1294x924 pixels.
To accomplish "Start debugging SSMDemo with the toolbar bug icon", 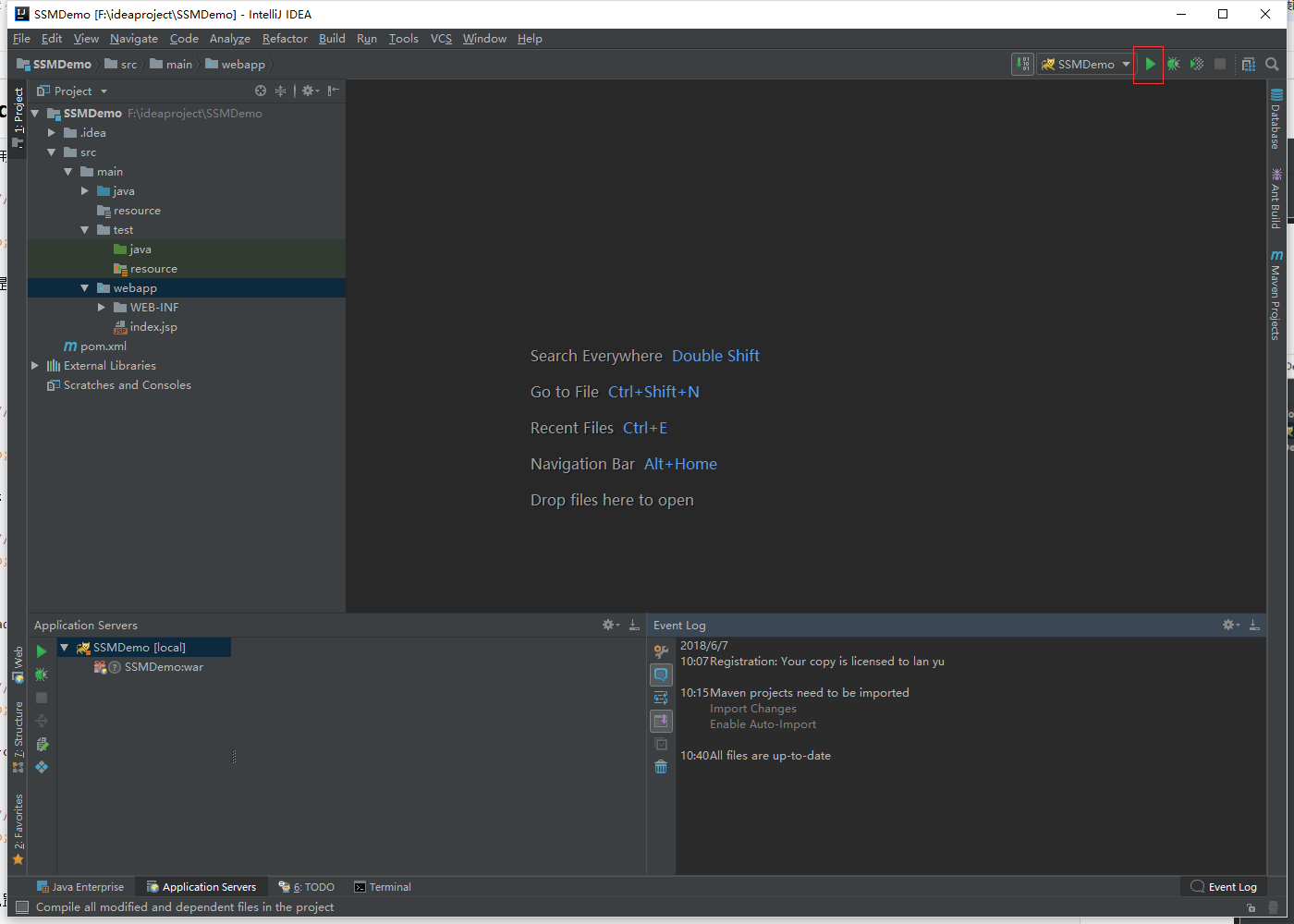I will coord(1173,64).
